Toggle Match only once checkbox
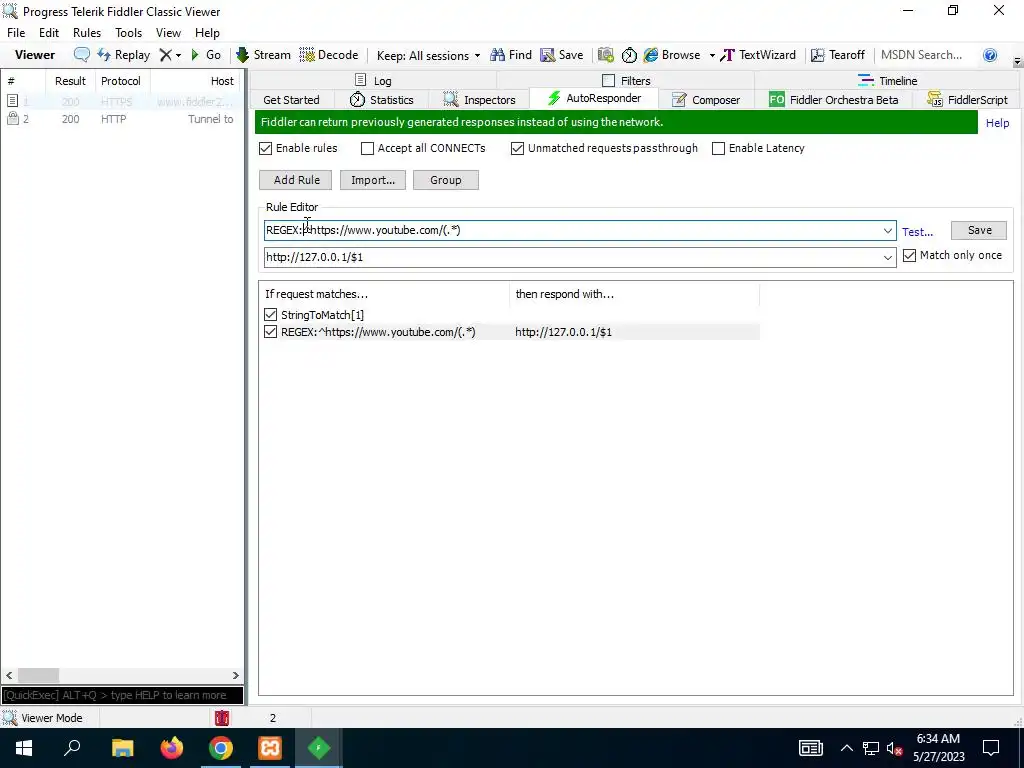 click(x=909, y=255)
